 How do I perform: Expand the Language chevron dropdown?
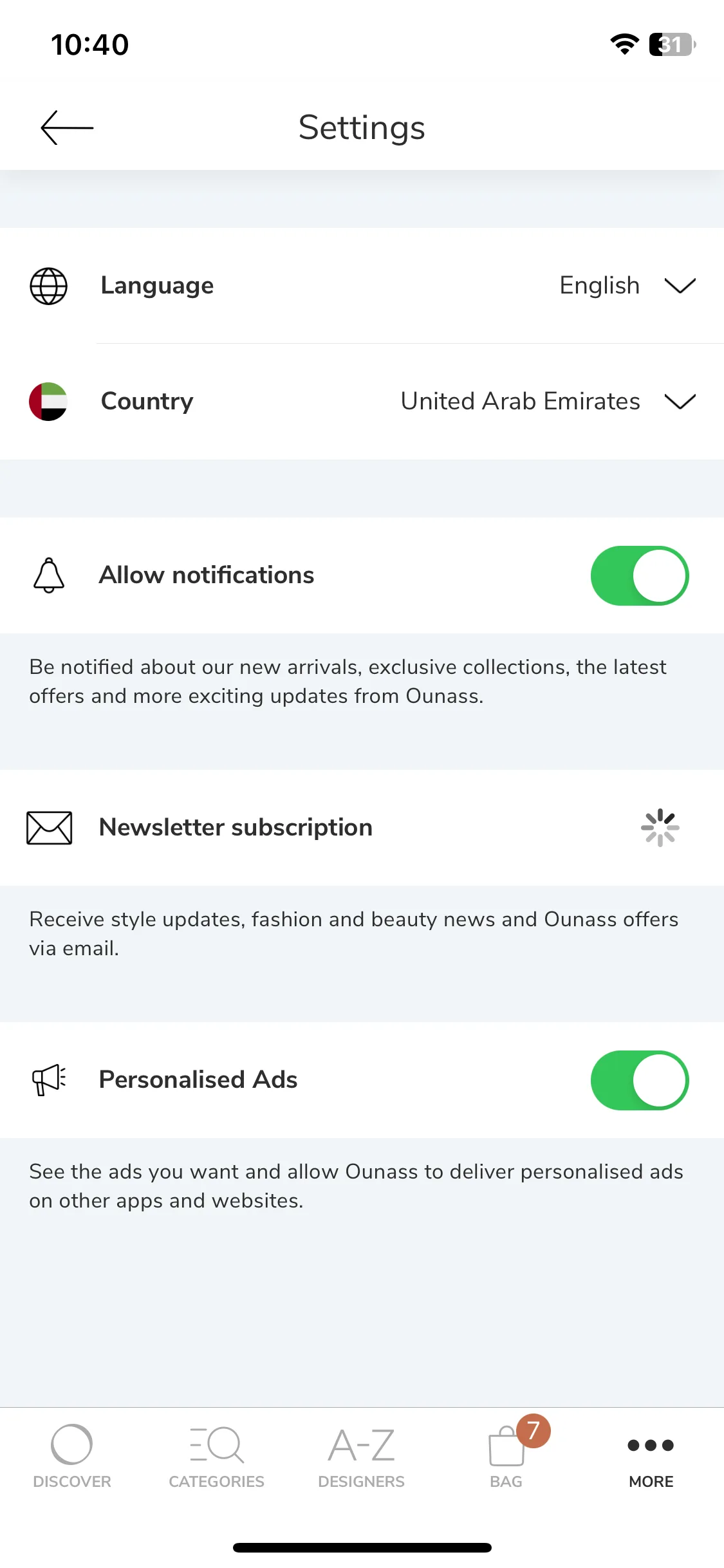pos(680,285)
